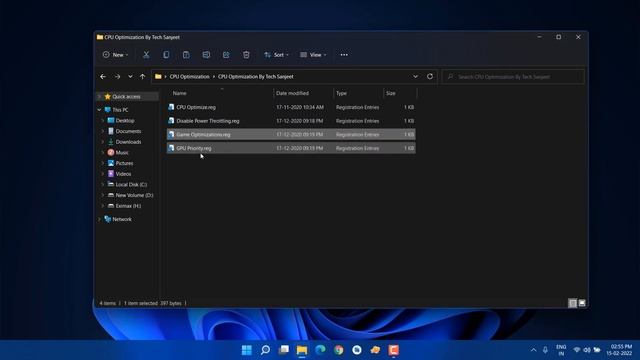This screenshot has width=640, height=360.
Task: Click the CPU Optimization breadcrumb
Action: (x=189, y=76)
